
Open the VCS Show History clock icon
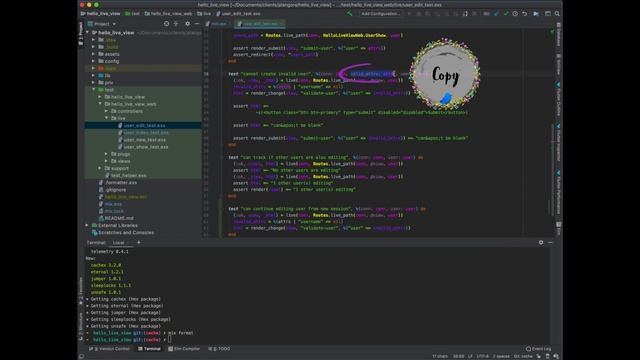[515, 13]
